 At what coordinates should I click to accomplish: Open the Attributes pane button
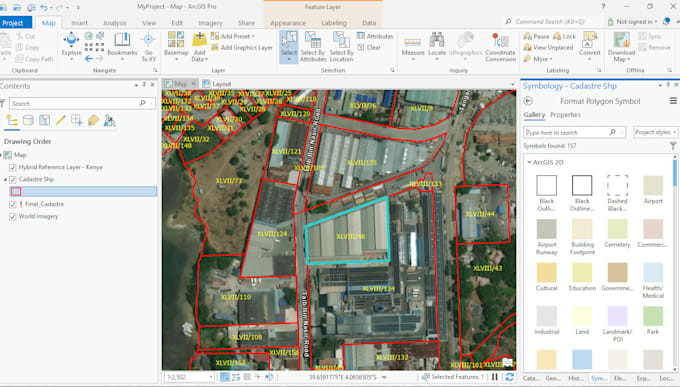pos(375,36)
